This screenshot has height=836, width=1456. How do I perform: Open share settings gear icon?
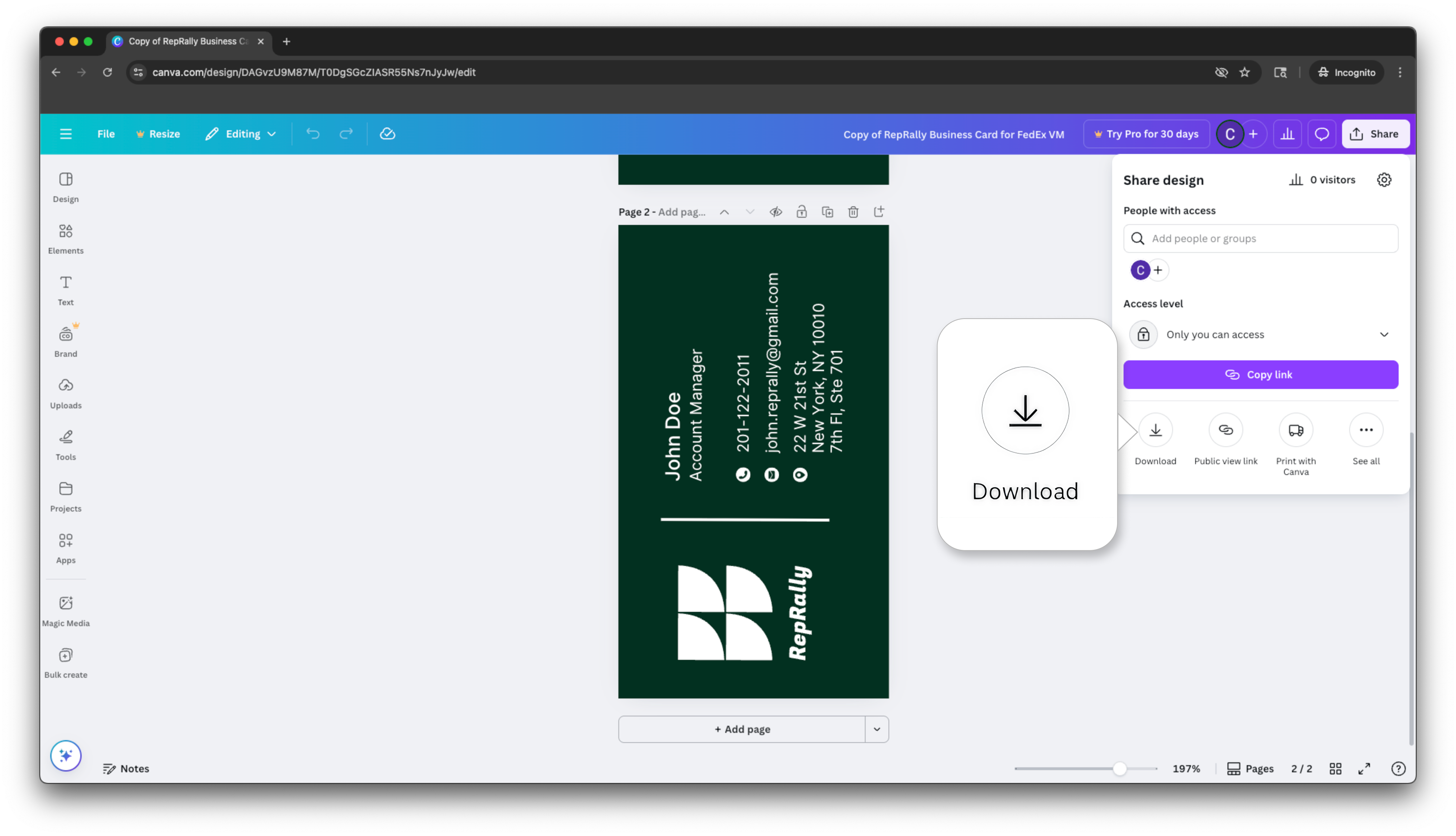1384,180
